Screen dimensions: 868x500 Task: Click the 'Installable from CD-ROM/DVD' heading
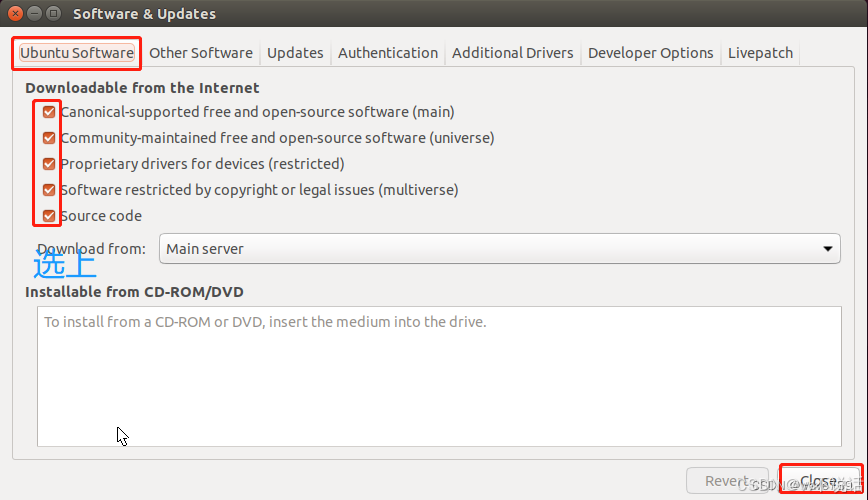tap(134, 292)
